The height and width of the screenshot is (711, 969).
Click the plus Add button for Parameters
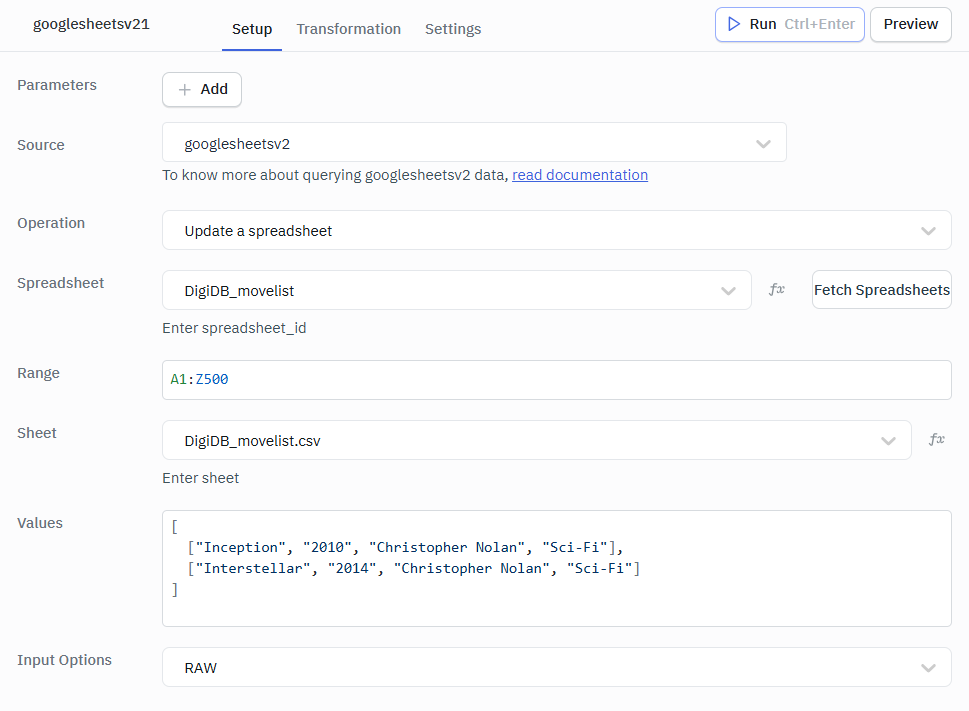[202, 89]
